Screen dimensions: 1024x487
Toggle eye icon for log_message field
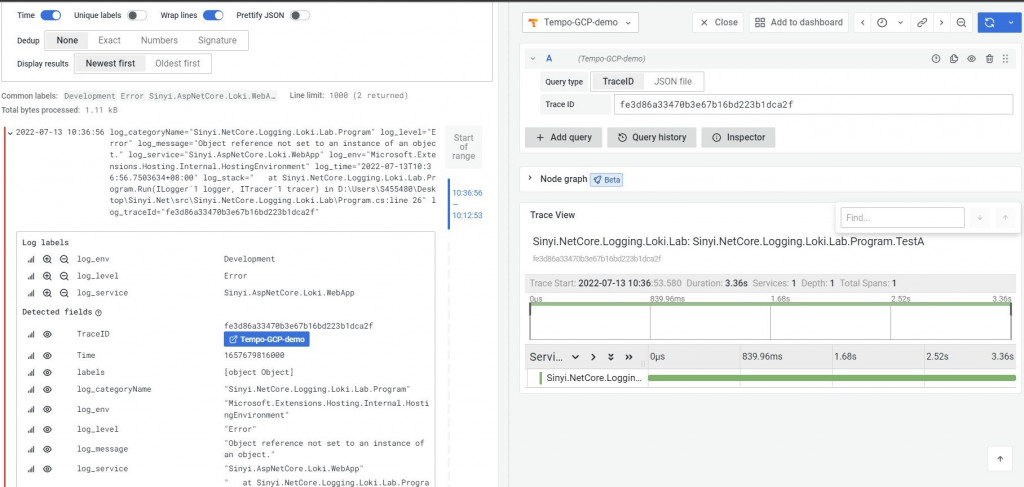click(x=47, y=449)
